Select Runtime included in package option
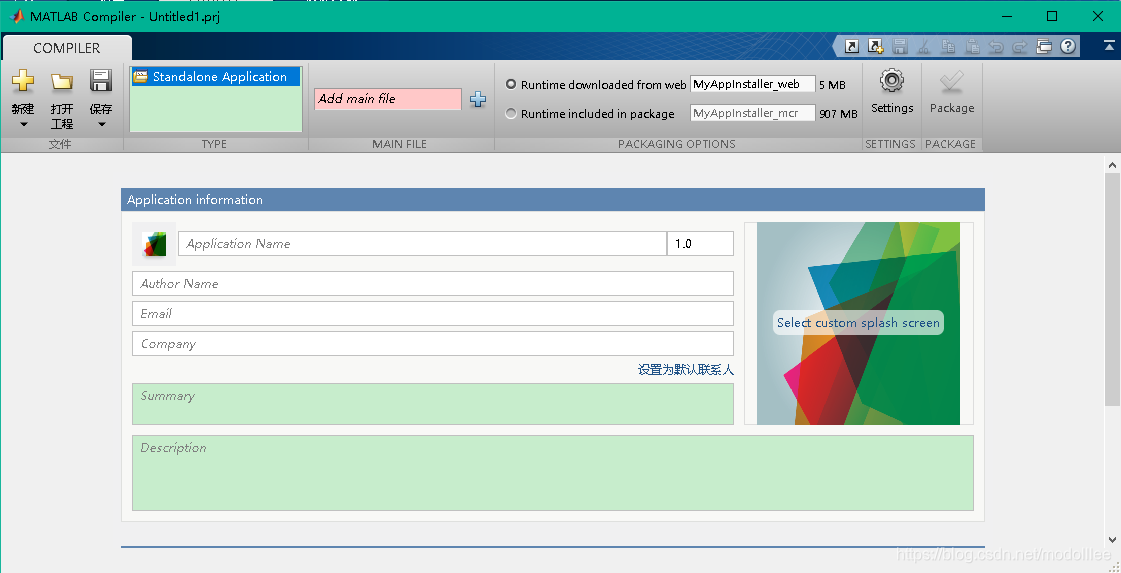The height and width of the screenshot is (573, 1121). pos(511,113)
